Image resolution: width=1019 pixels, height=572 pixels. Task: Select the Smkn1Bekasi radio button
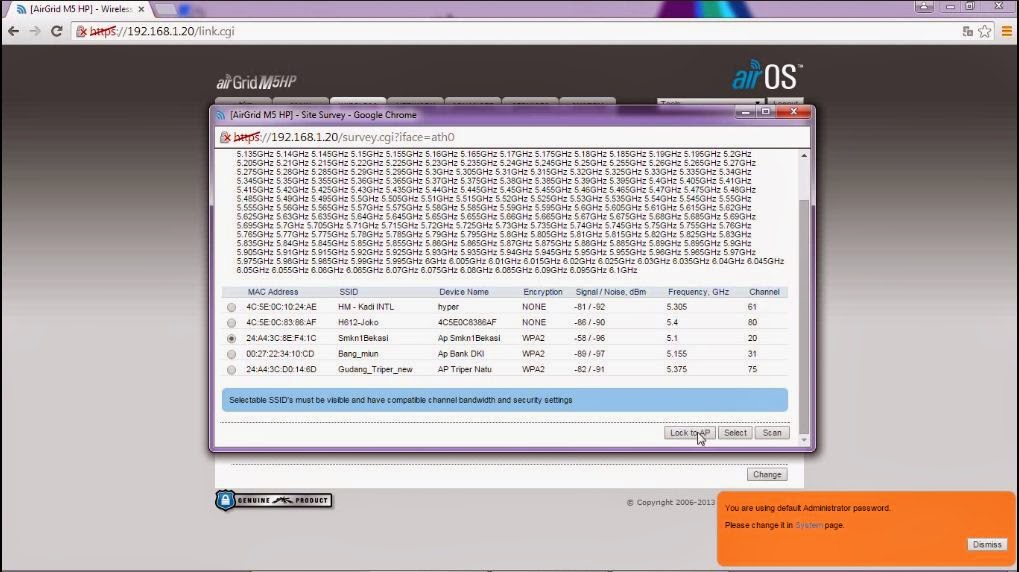click(x=231, y=339)
